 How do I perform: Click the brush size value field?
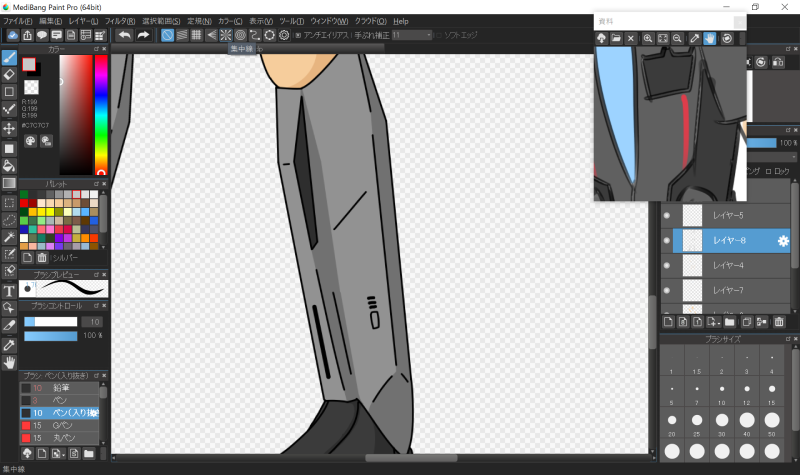[x=92, y=322]
